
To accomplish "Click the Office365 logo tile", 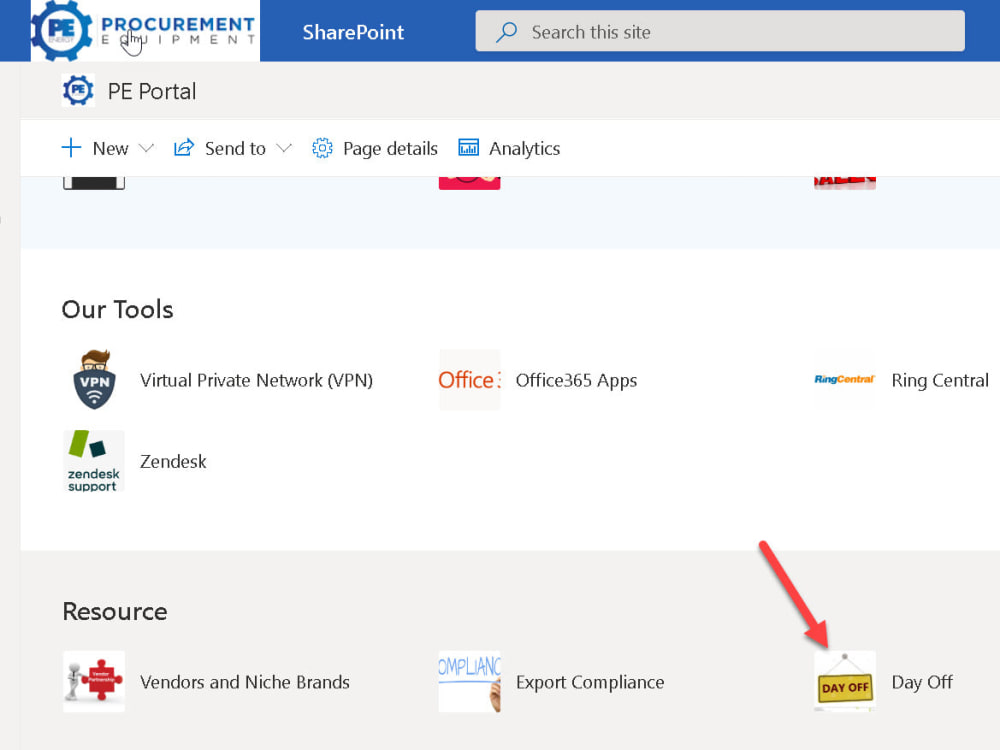I will [469, 379].
